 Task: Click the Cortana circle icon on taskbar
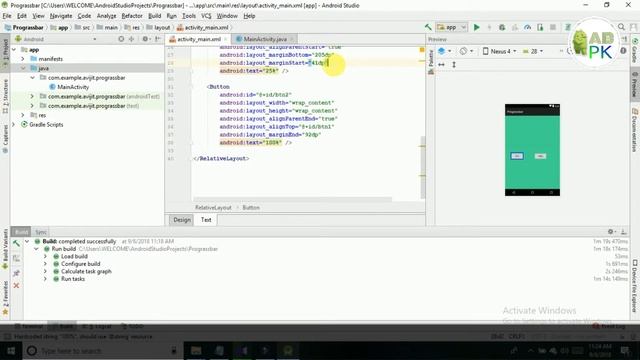pos(32,351)
